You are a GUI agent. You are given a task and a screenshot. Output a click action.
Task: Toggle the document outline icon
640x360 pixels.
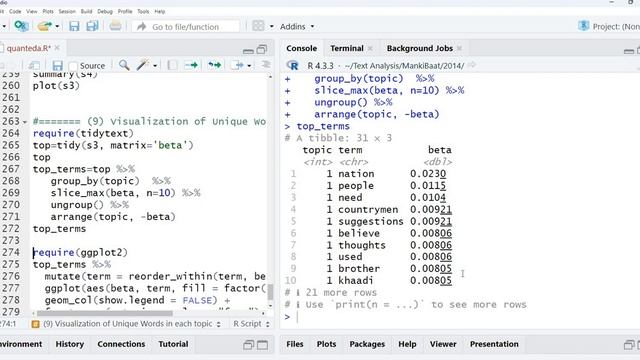(266, 65)
